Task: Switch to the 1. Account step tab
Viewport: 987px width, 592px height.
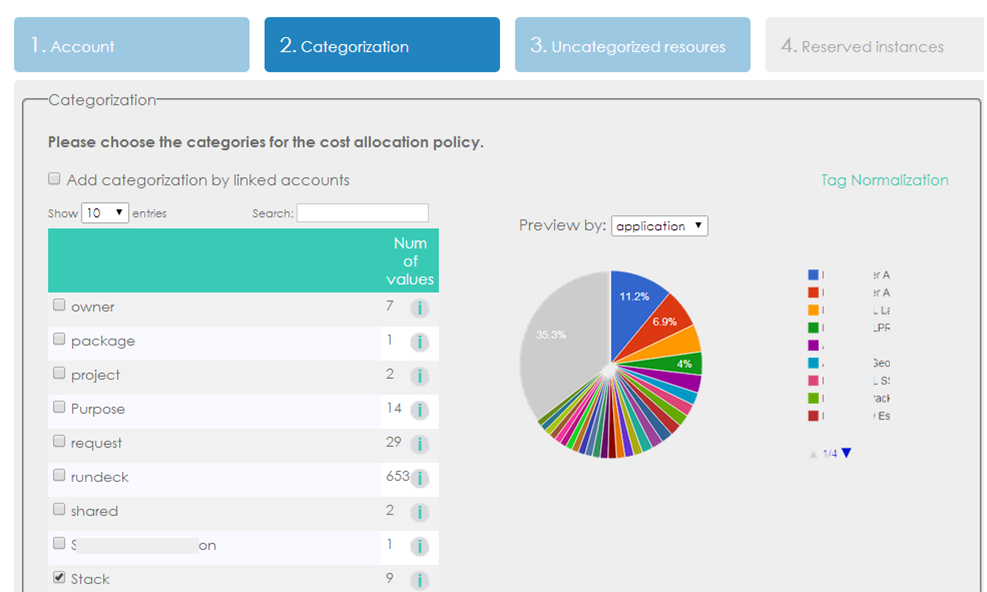Action: coord(131,45)
